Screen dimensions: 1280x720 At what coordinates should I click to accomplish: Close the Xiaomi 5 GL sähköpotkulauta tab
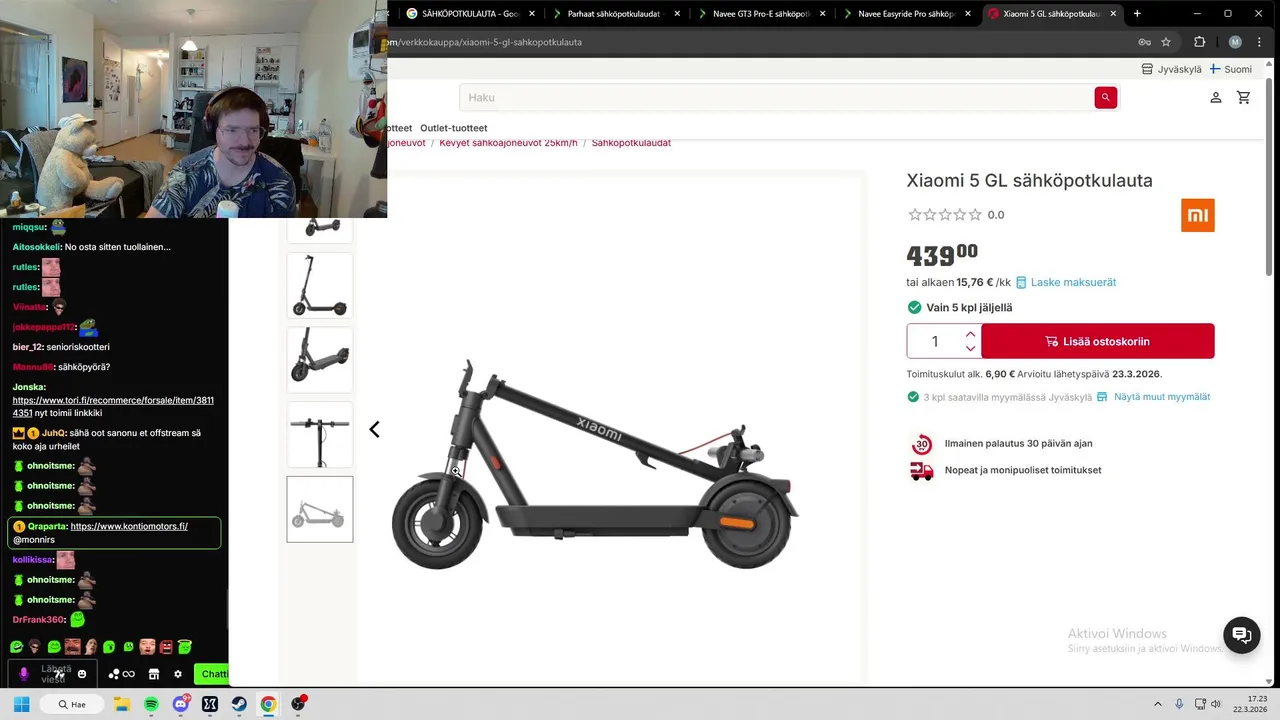pyautogui.click(x=1113, y=14)
